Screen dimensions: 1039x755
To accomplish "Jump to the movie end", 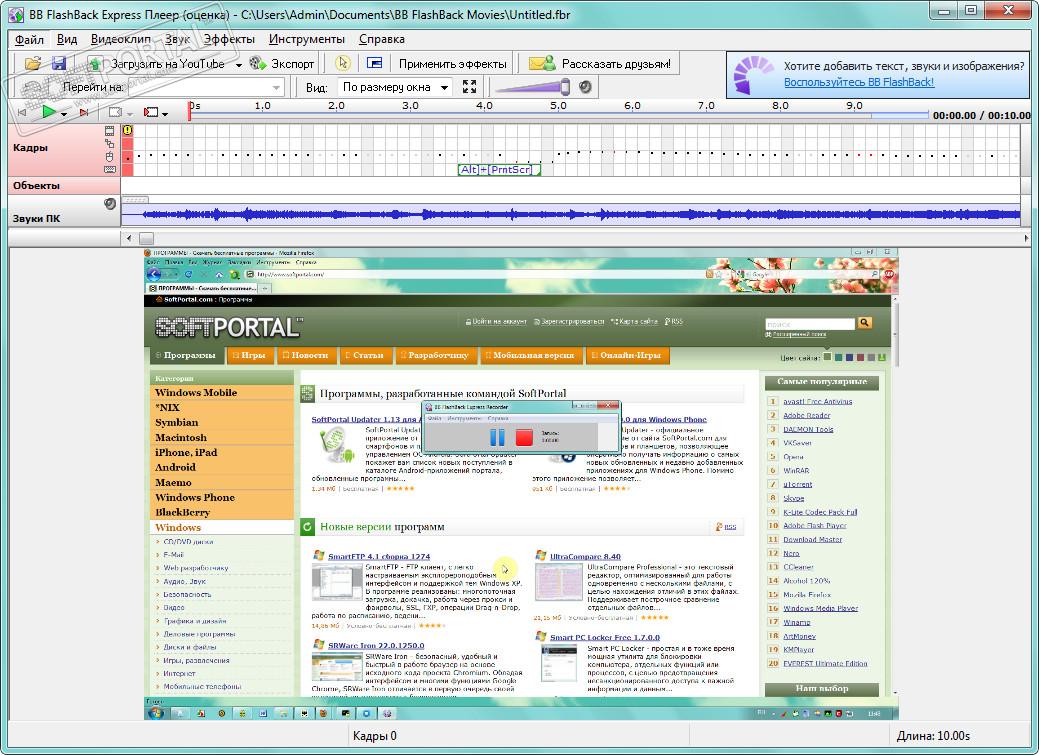I will point(83,113).
